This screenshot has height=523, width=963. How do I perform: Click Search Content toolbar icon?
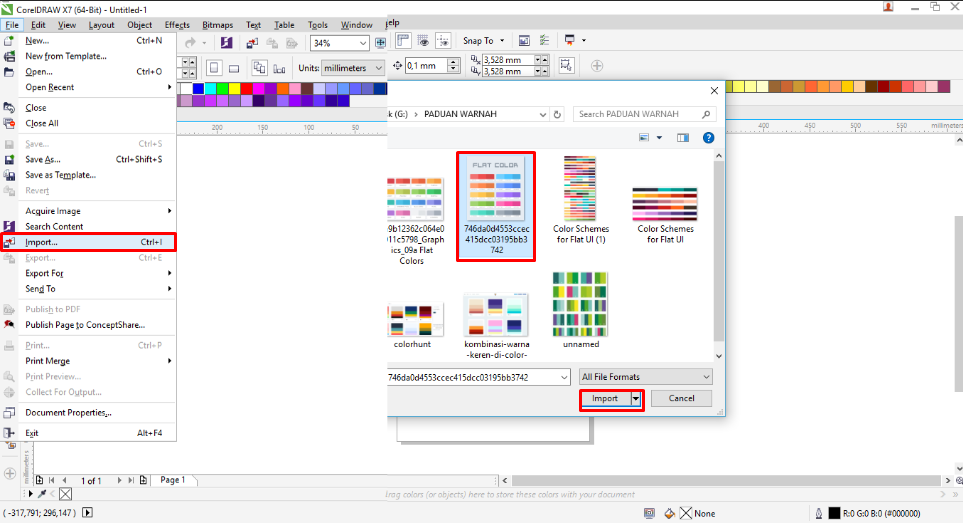coord(227,43)
